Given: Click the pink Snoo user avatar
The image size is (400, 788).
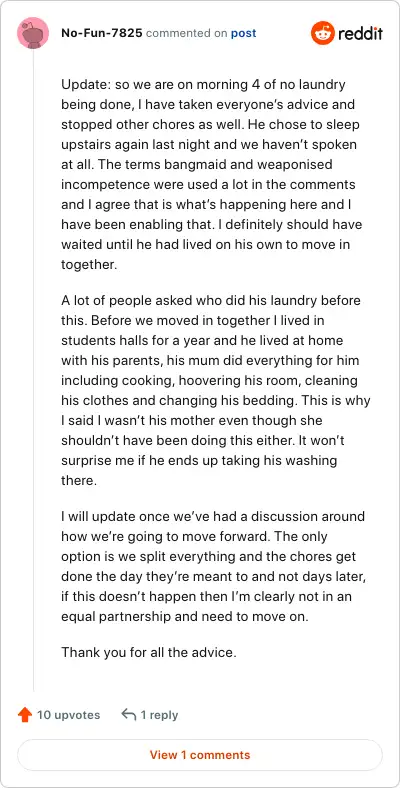Looking at the screenshot, I should (33, 33).
